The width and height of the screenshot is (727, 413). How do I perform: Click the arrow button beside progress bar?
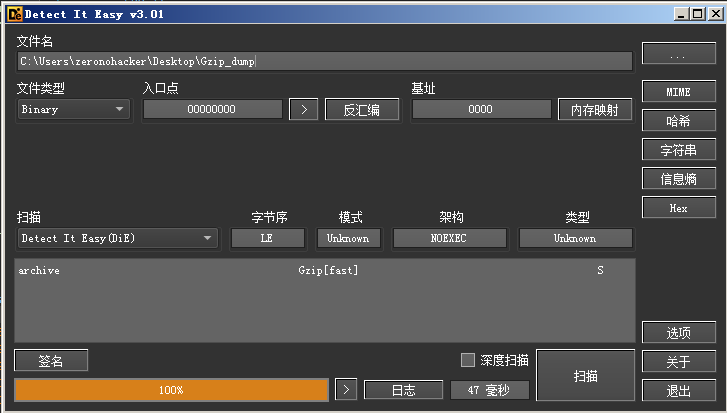[x=346, y=389]
